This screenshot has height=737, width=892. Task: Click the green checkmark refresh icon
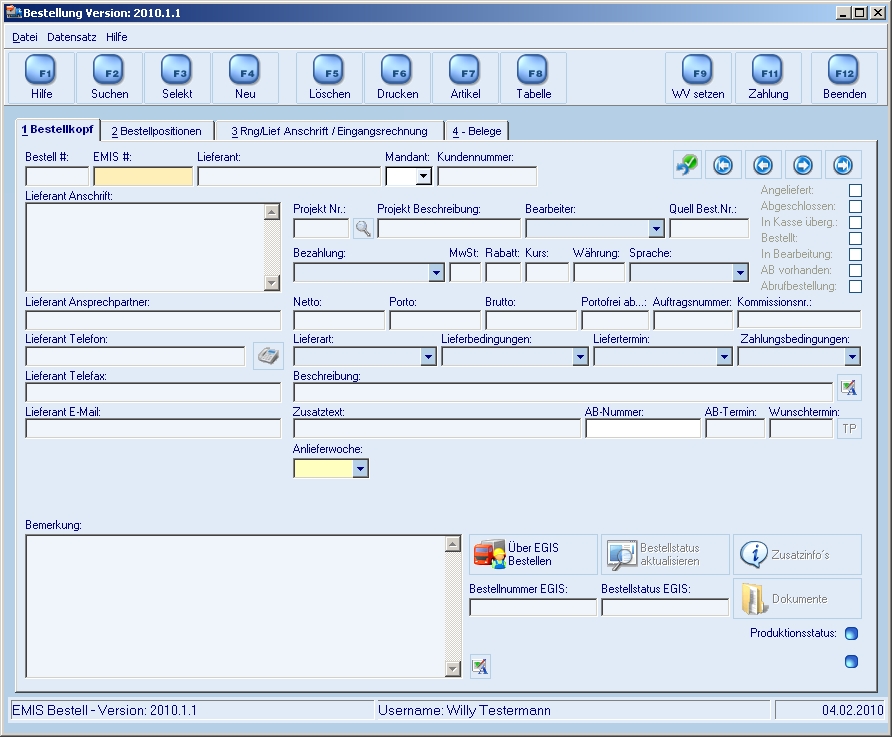tap(687, 165)
